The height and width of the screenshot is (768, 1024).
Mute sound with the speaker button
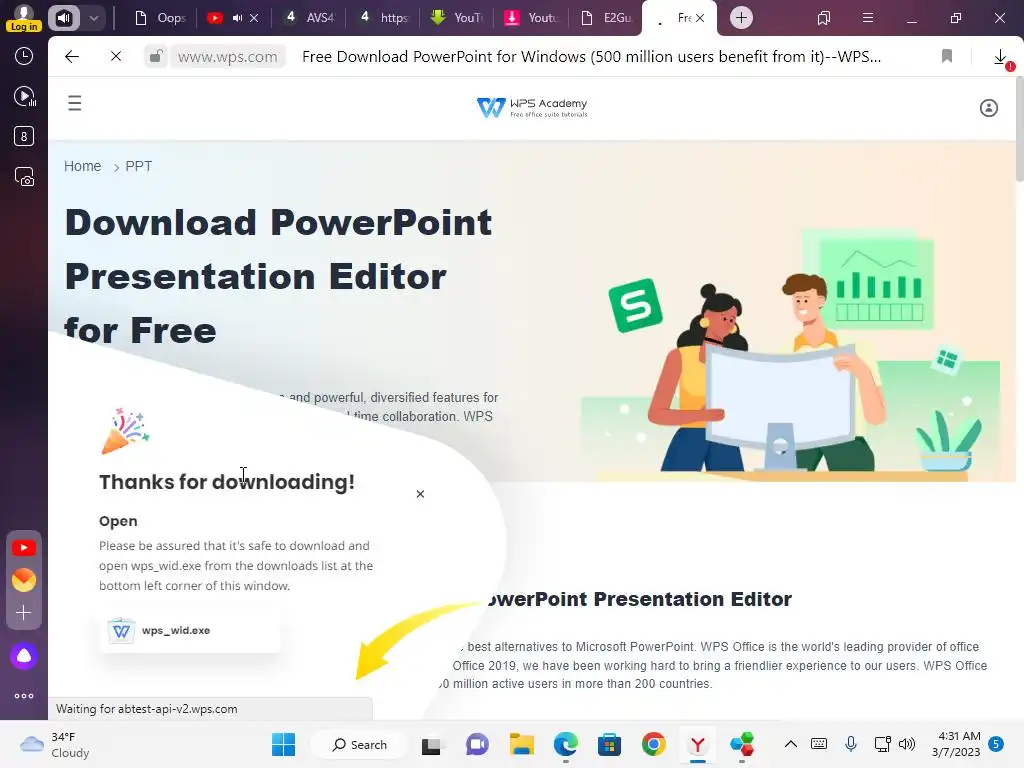(x=63, y=18)
